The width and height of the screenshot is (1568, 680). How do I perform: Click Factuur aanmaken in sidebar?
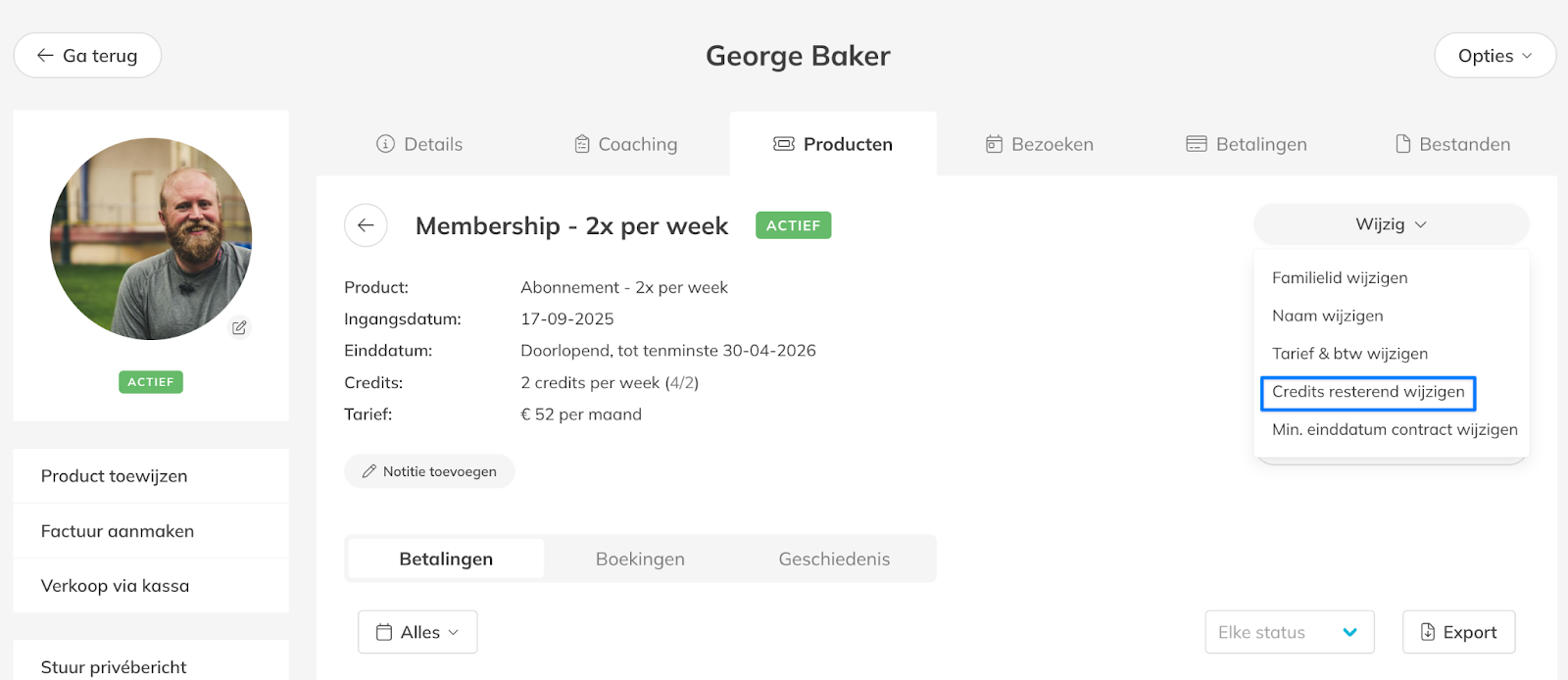[x=118, y=531]
